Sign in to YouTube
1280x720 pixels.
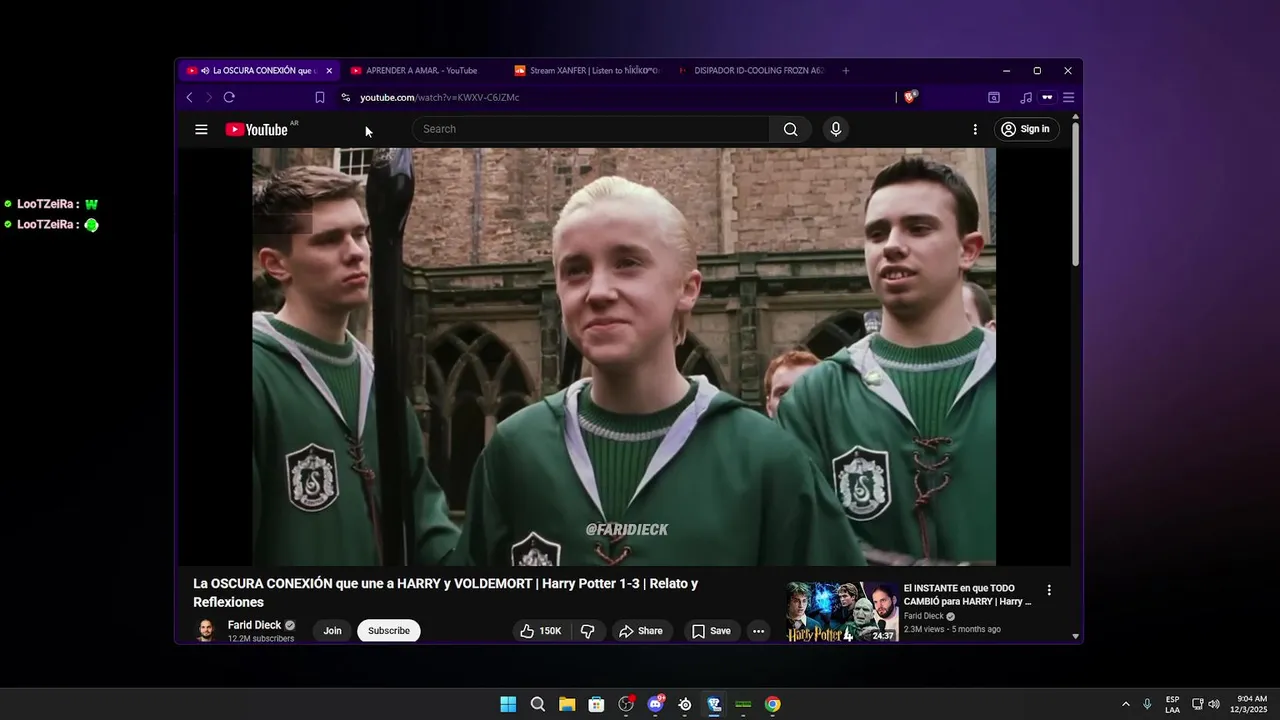1026,129
